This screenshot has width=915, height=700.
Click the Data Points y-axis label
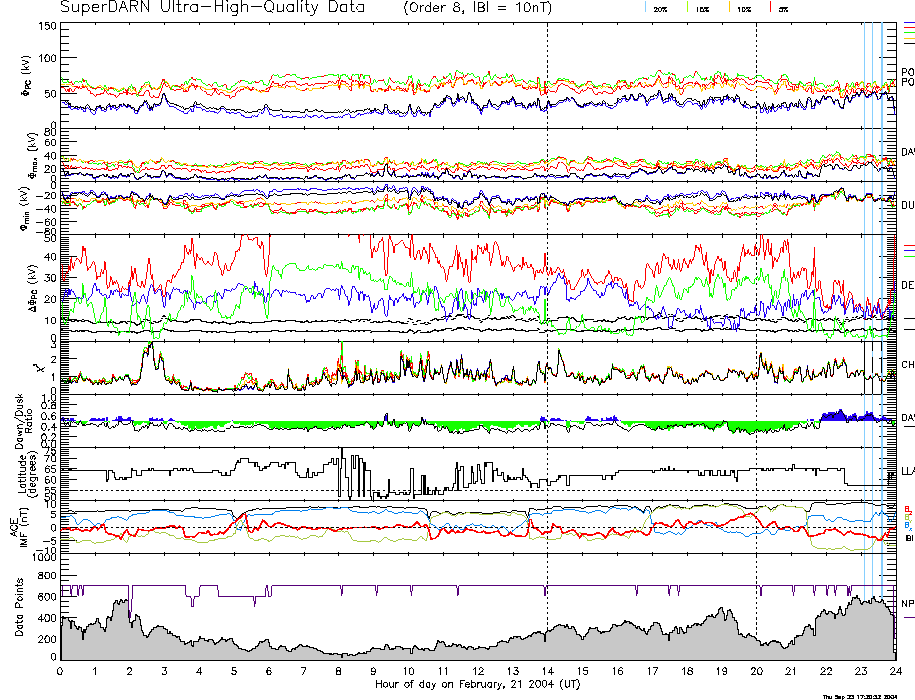coord(19,610)
